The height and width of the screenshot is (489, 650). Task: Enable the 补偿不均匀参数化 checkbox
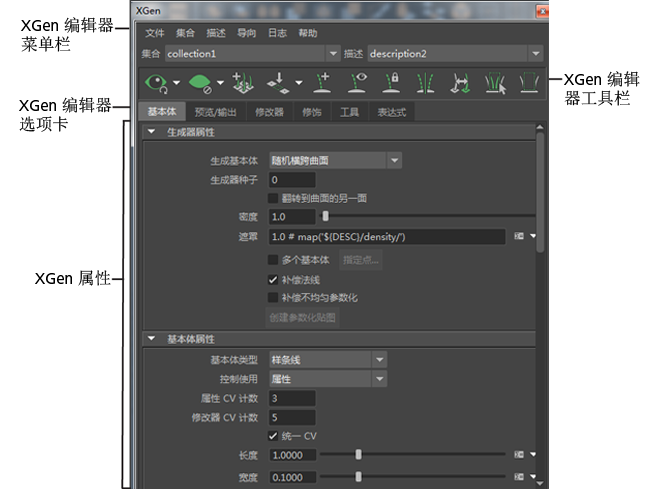[x=273, y=298]
